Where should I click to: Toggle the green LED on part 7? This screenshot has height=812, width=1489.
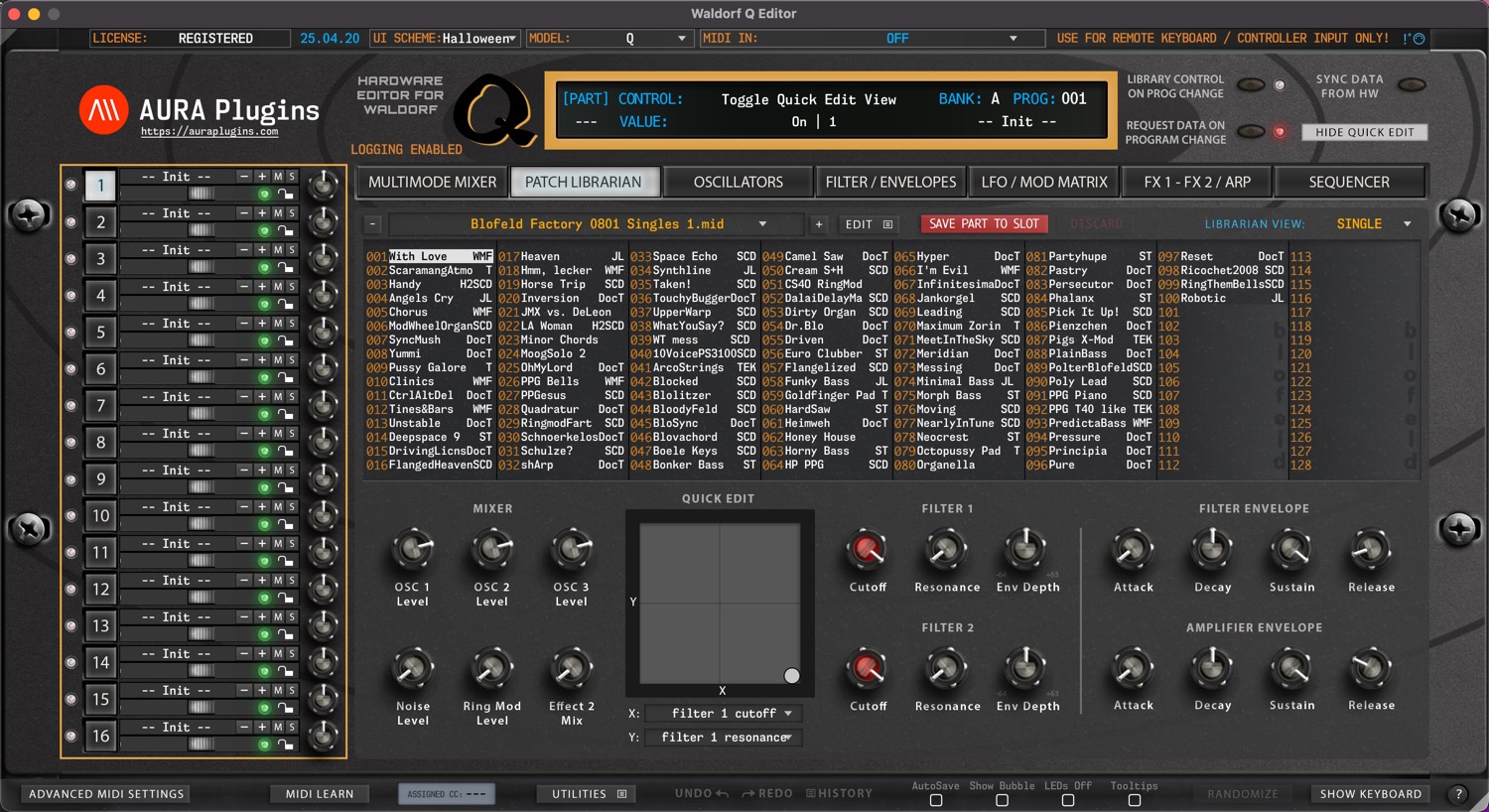[x=264, y=414]
